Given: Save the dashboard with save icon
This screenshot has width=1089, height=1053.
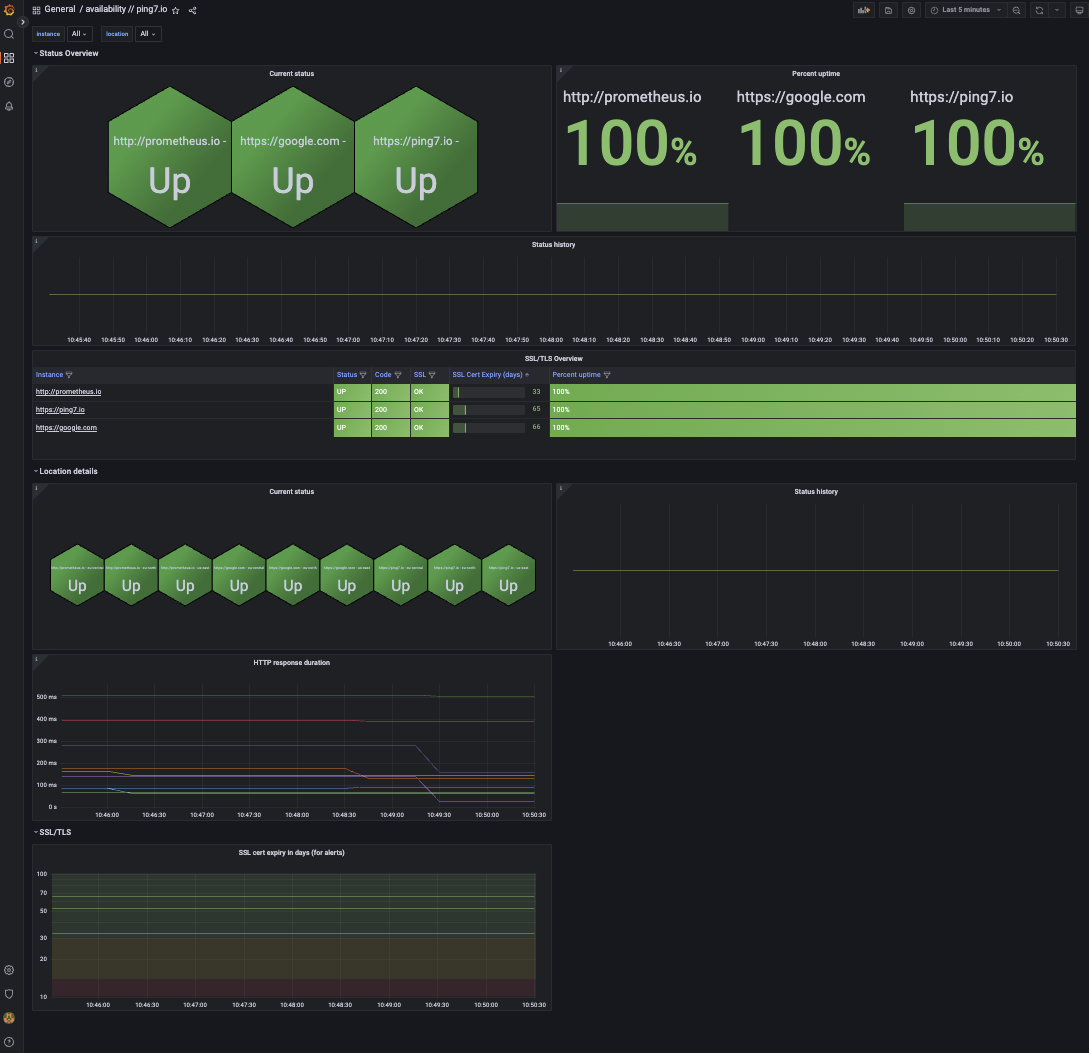Looking at the screenshot, I should (888, 10).
